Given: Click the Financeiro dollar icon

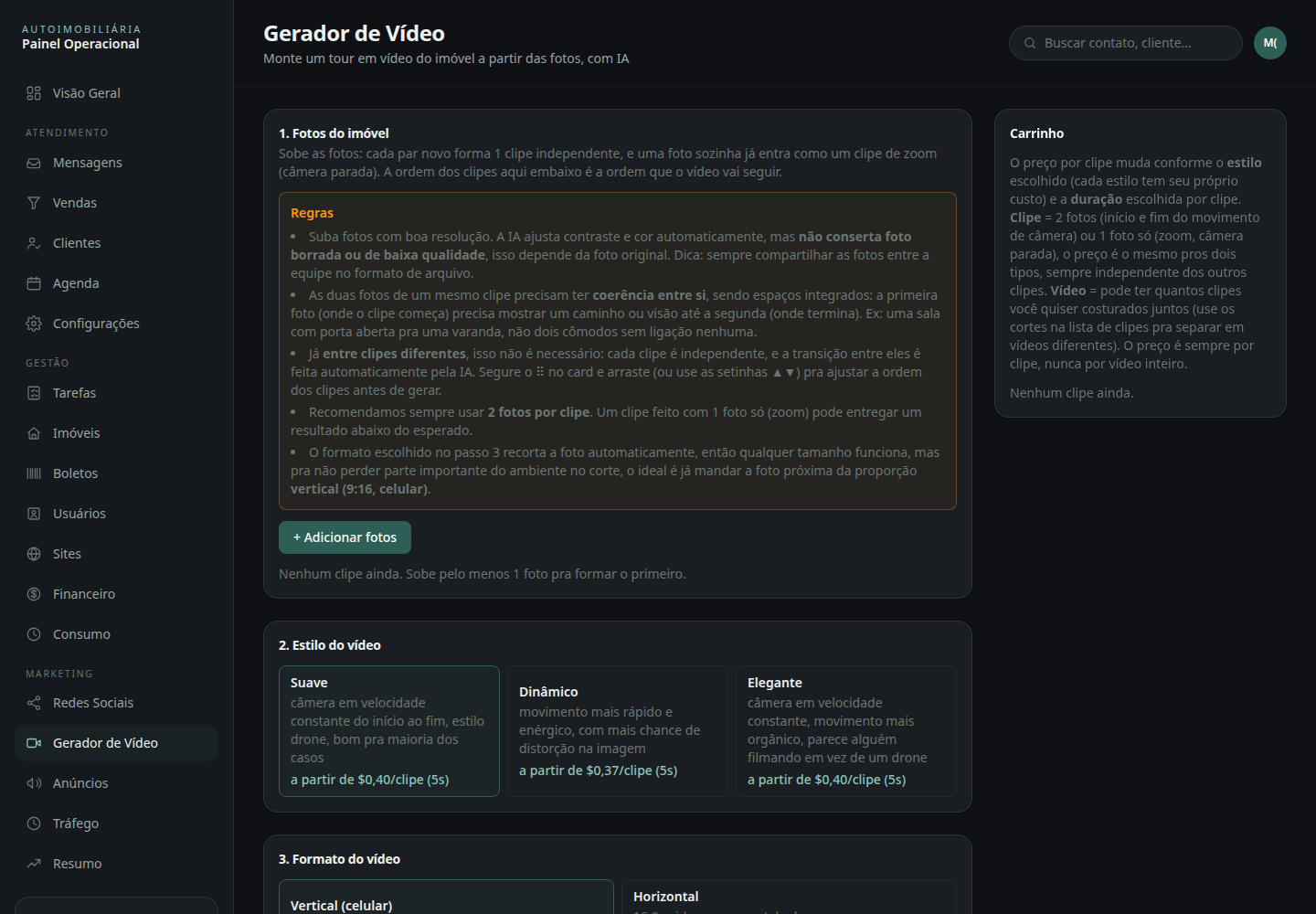Looking at the screenshot, I should coord(34,594).
